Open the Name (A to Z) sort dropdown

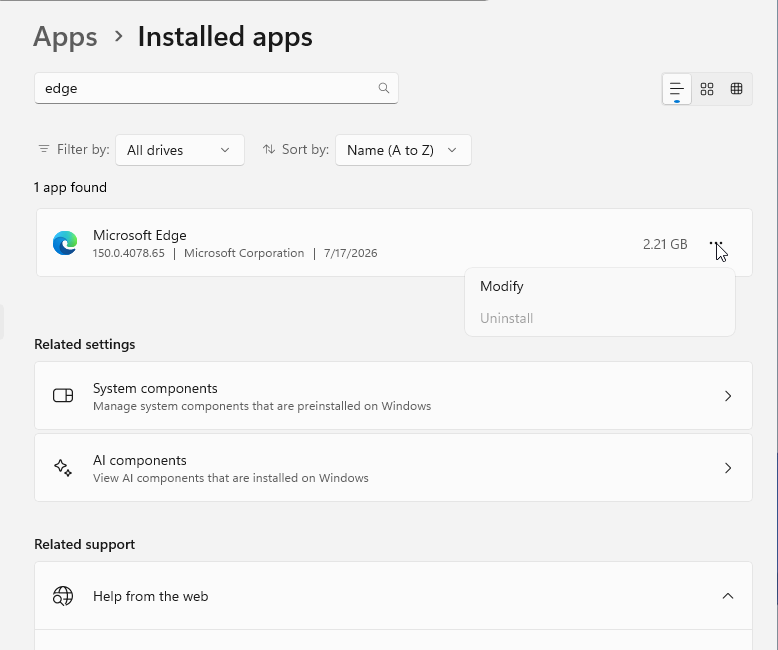[403, 150]
